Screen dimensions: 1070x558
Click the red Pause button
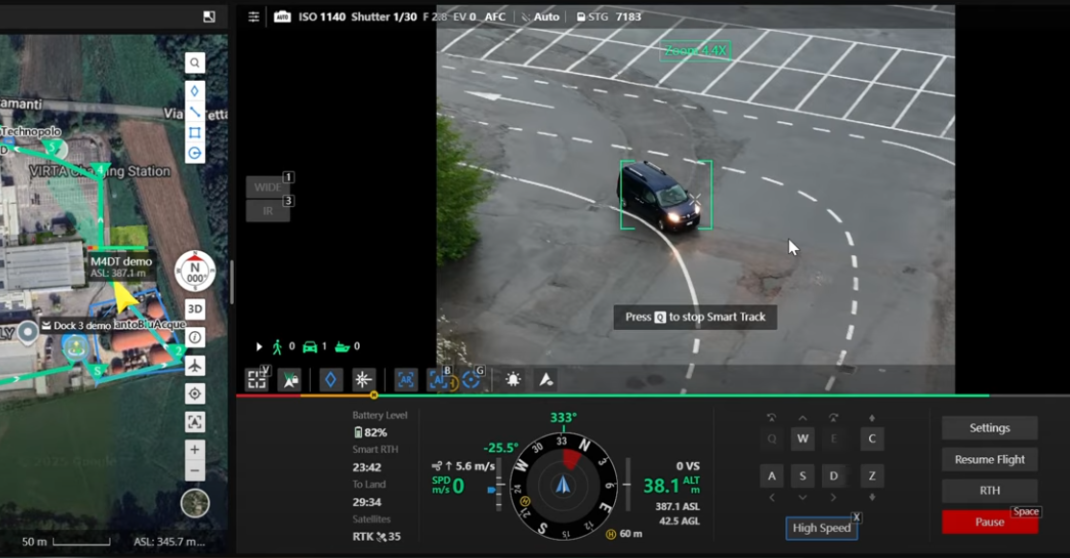coord(989,522)
